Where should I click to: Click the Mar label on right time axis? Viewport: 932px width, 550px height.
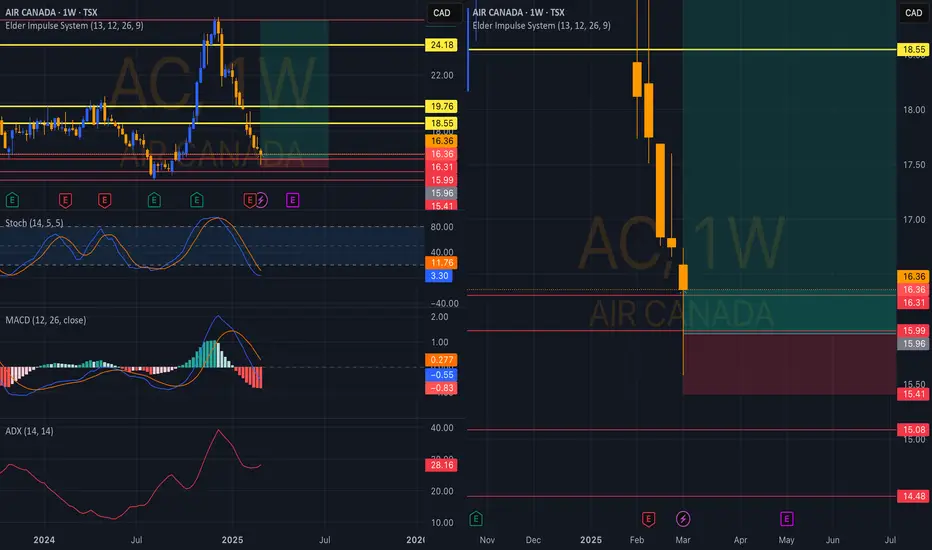tap(683, 540)
